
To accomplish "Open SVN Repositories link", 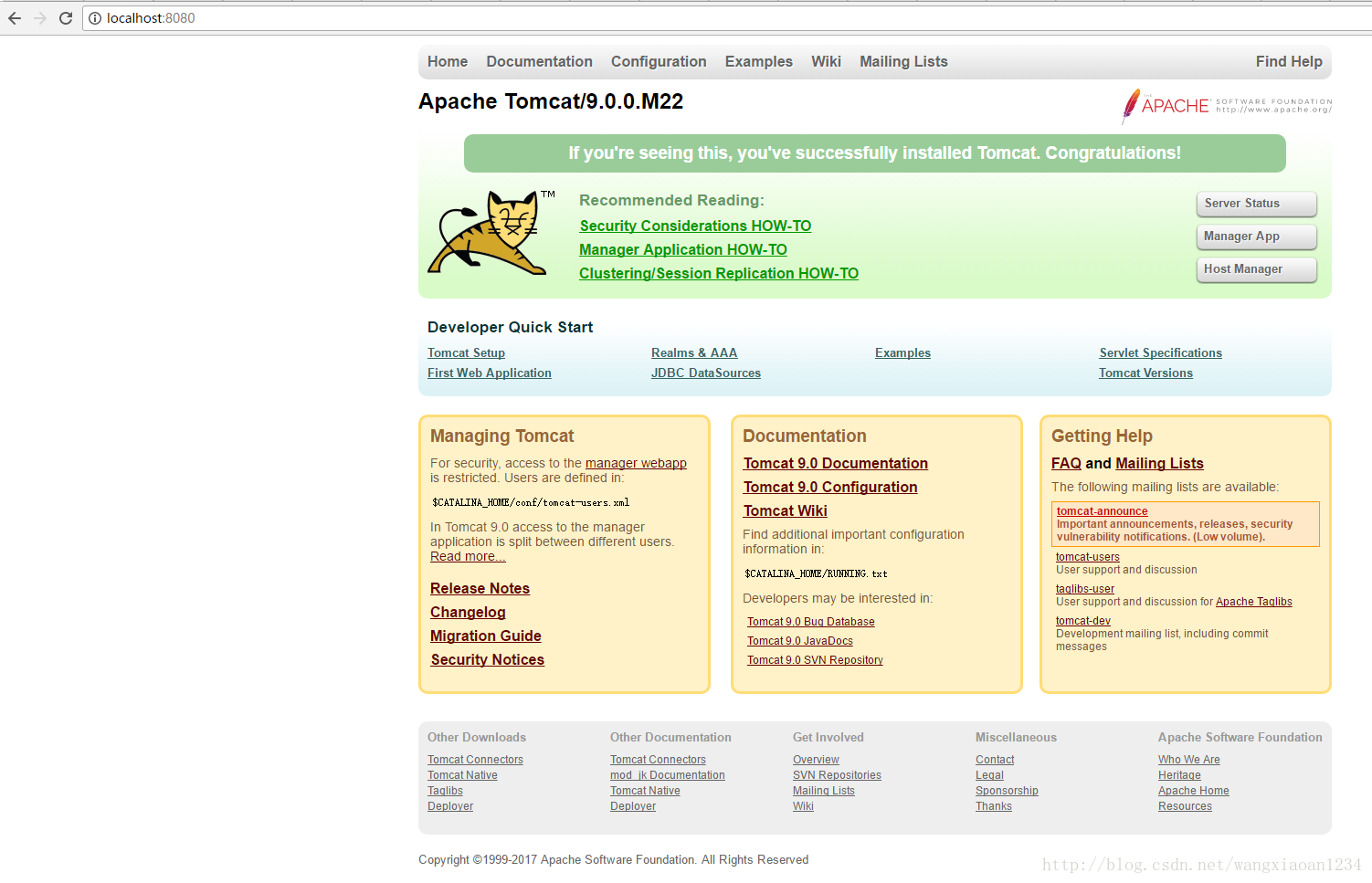I will click(837, 776).
